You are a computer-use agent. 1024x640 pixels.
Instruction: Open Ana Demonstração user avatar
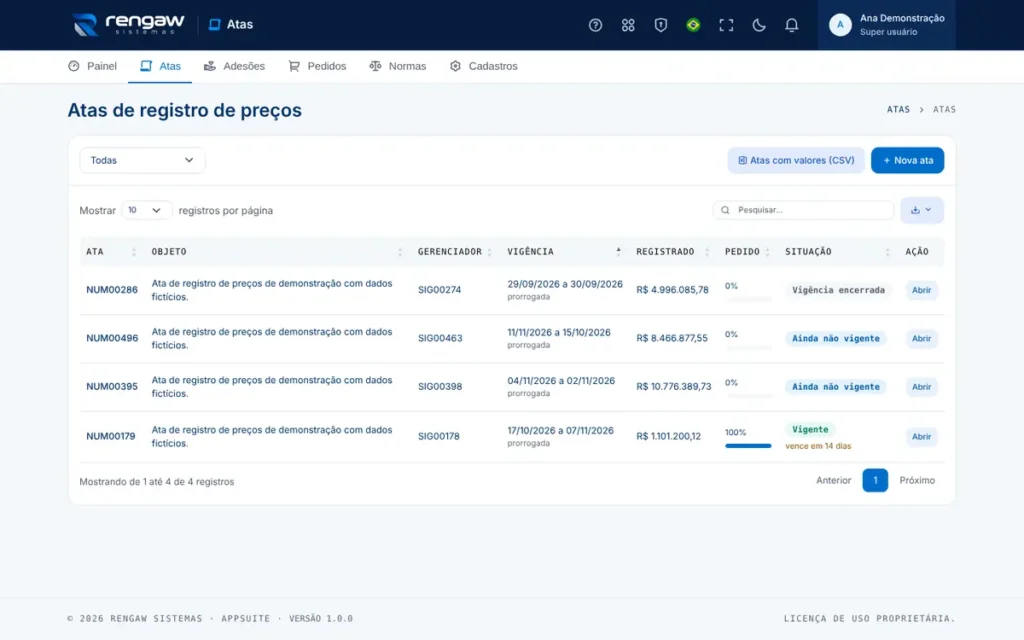point(840,25)
